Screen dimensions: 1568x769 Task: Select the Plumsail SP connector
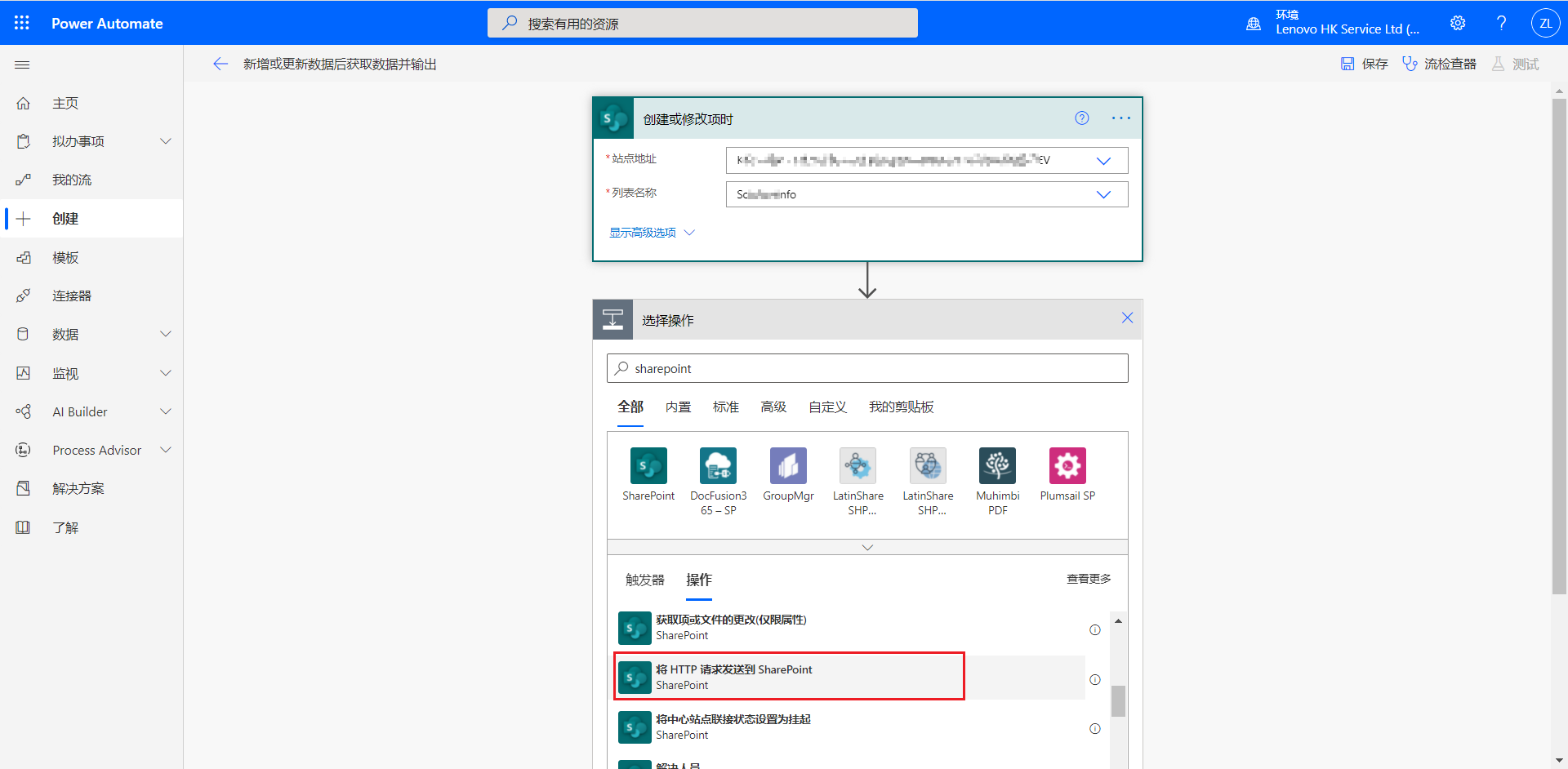point(1067,465)
